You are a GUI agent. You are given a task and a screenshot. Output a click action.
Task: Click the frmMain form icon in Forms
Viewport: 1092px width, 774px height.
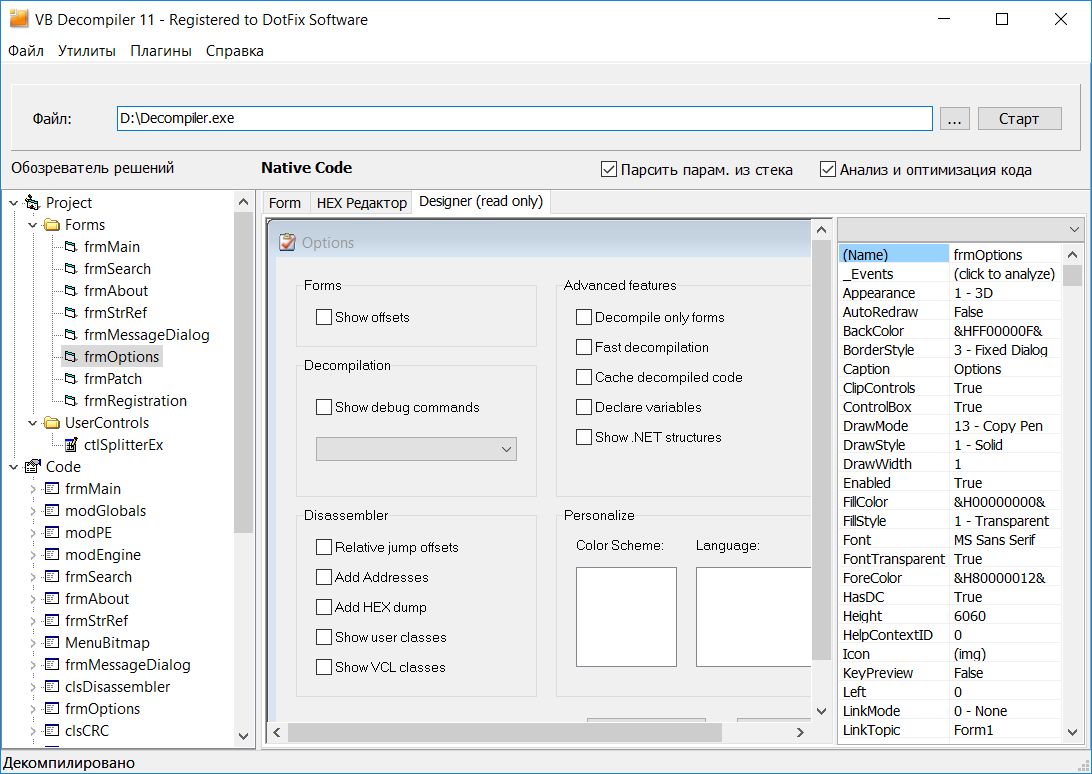point(71,247)
